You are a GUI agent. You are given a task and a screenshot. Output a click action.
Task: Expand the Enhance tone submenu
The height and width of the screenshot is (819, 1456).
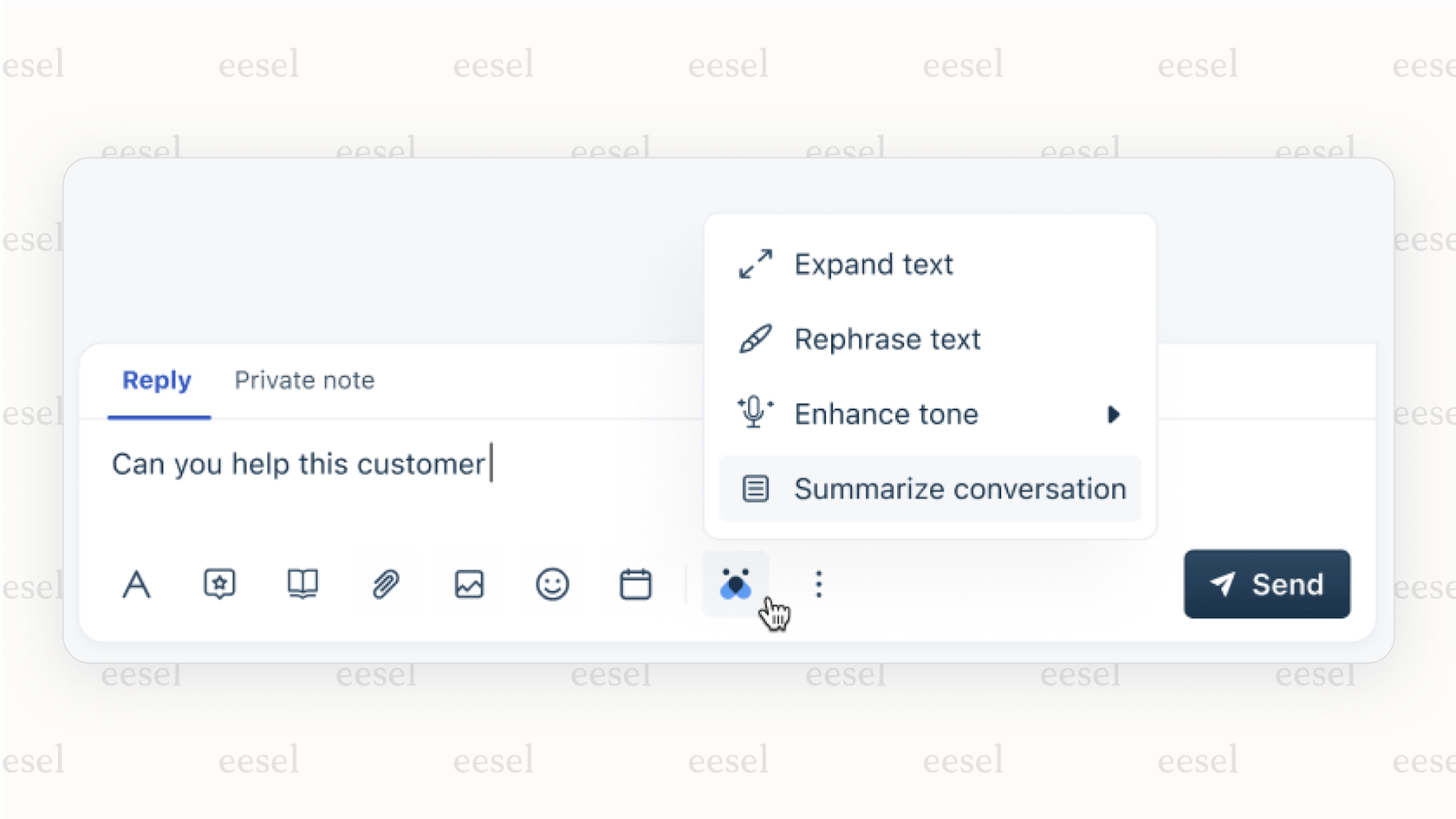tap(1115, 414)
